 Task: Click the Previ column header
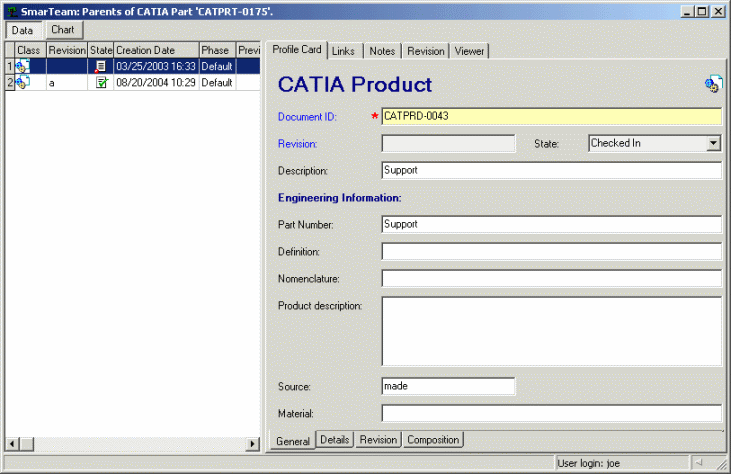point(248,50)
